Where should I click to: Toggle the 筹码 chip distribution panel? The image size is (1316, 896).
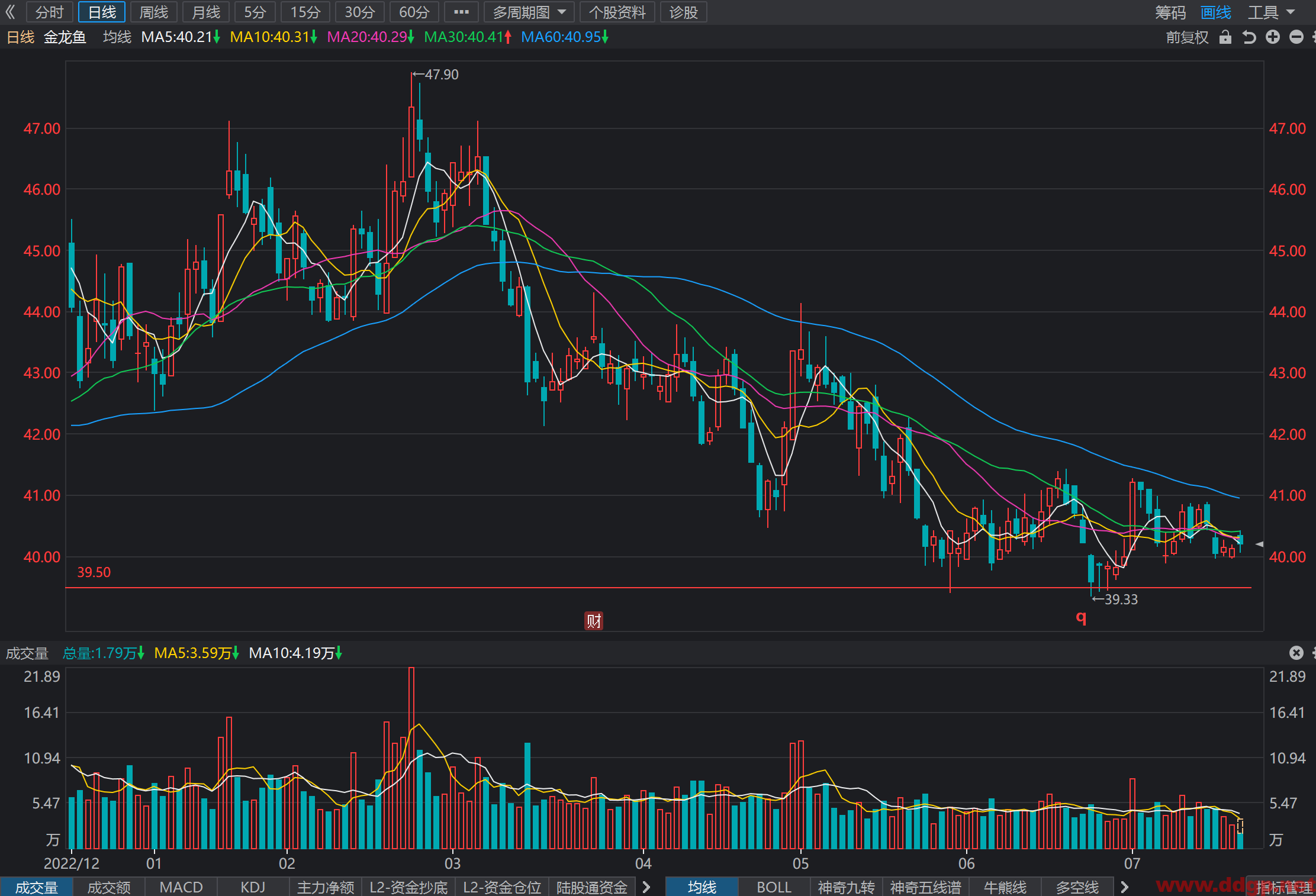1170,12
